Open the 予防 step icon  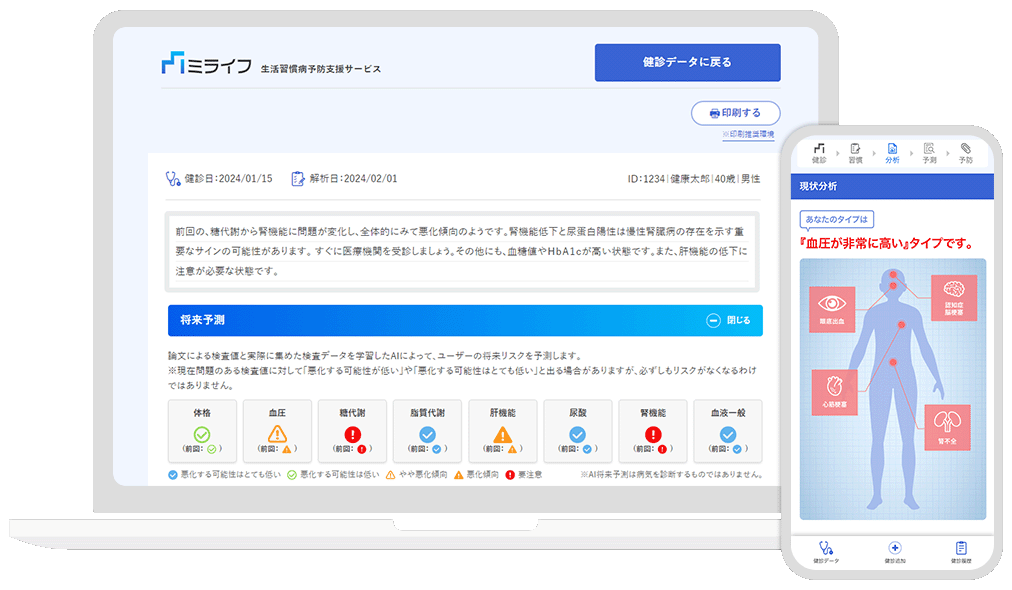coord(965,149)
